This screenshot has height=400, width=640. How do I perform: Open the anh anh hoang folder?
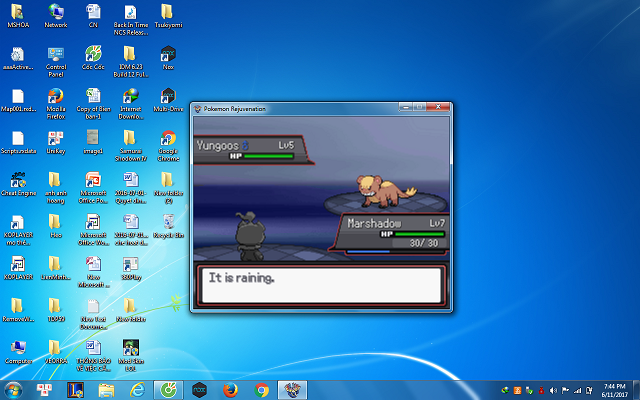click(56, 188)
